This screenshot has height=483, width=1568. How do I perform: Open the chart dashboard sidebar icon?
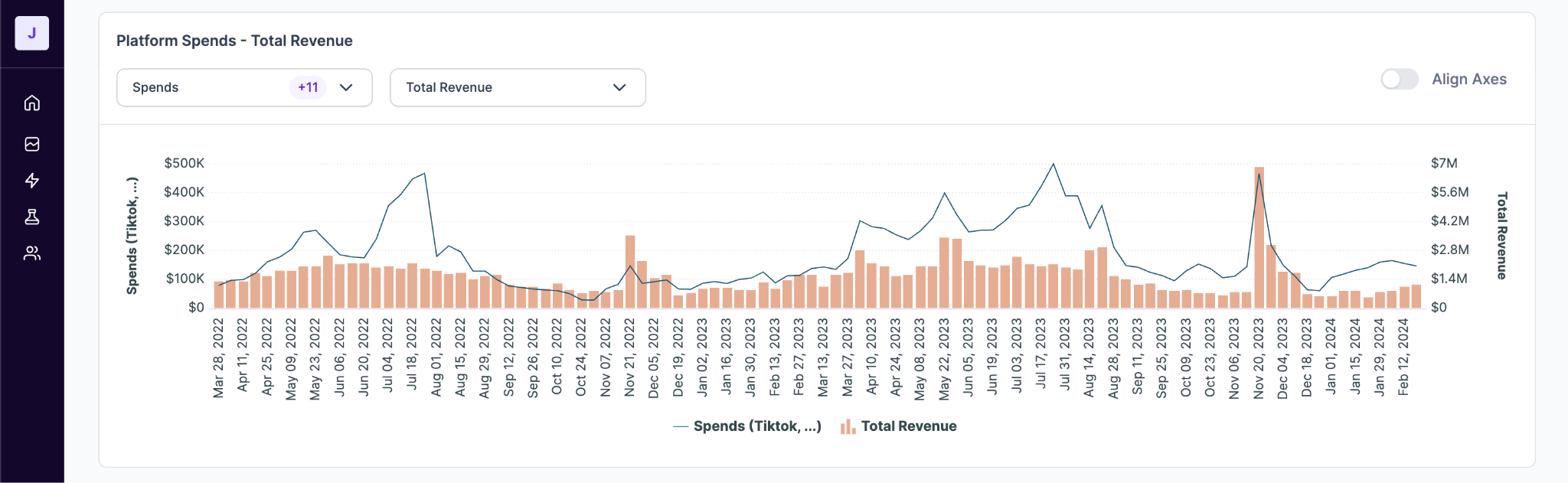(x=32, y=144)
